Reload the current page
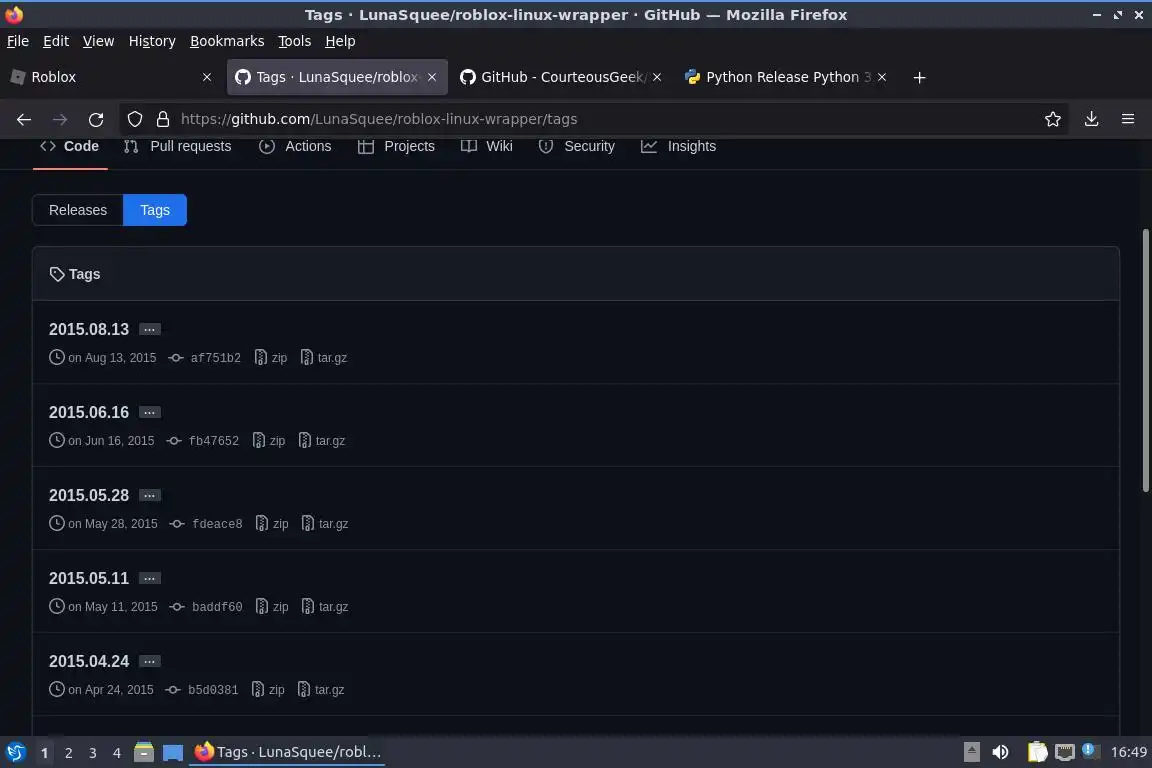Screen dimensions: 1152x768 pyautogui.click(x=96, y=119)
